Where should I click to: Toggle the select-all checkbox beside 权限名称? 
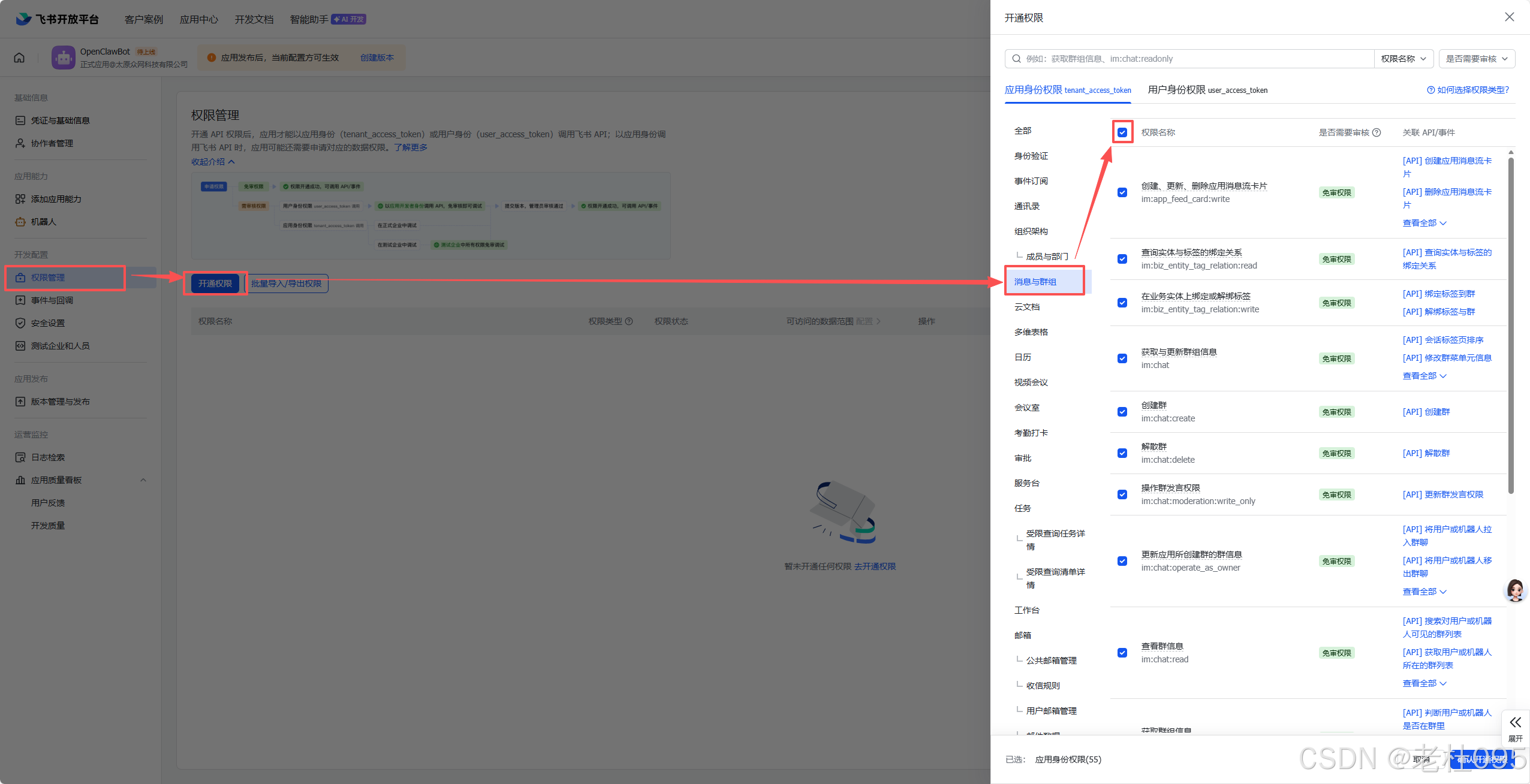[x=1122, y=132]
